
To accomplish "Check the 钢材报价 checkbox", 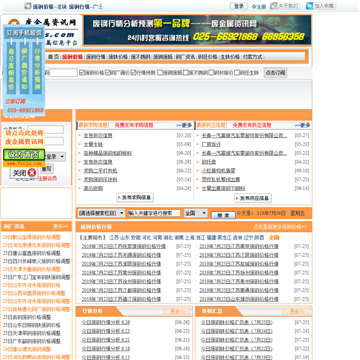I will click(x=211, y=72).
